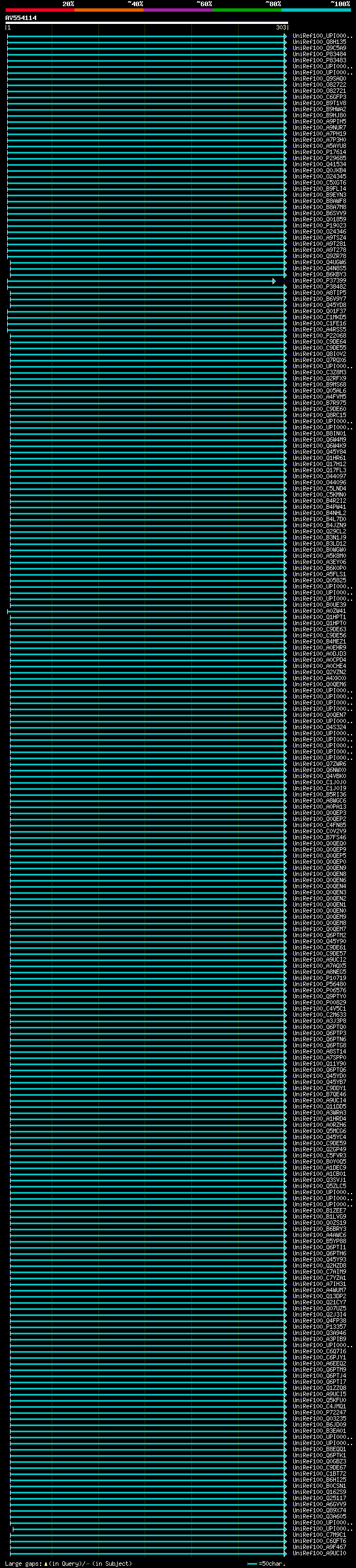Select alignment label UniRef100_B5YP88
Viewport: 356px width, 1568px height.
[319, 1240]
